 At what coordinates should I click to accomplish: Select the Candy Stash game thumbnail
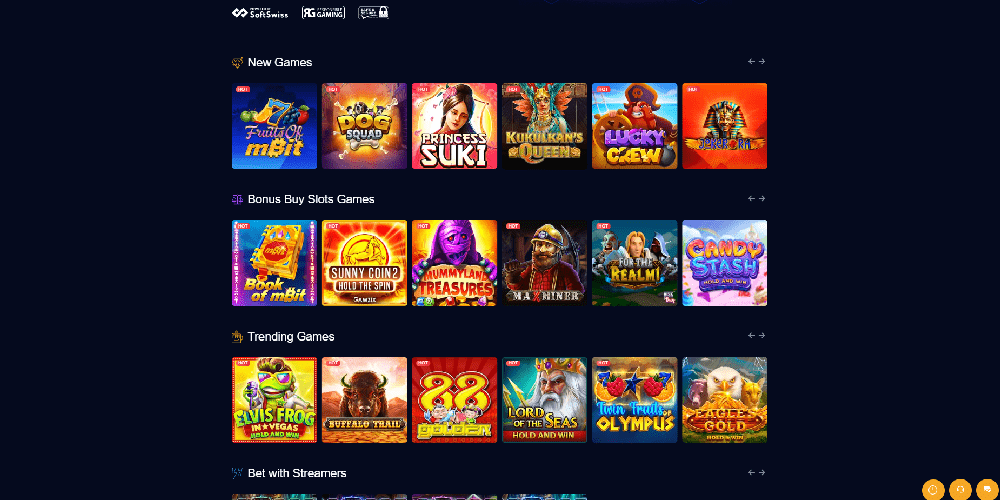point(724,263)
